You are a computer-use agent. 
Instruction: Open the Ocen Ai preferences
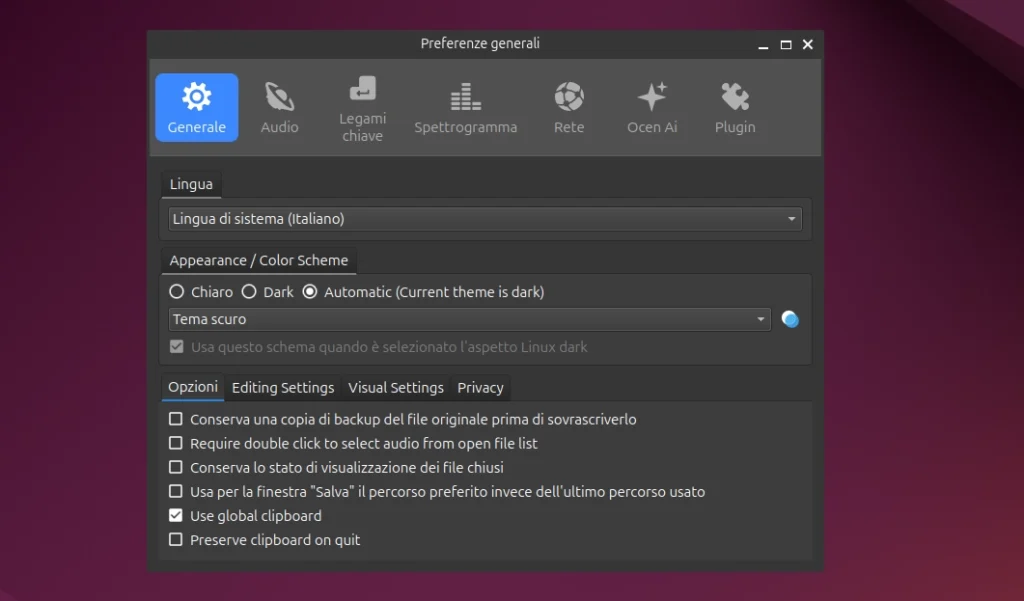651,108
